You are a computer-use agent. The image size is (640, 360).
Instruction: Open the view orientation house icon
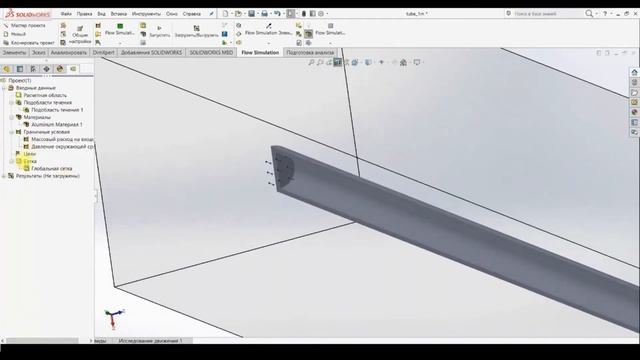(x=403, y=62)
